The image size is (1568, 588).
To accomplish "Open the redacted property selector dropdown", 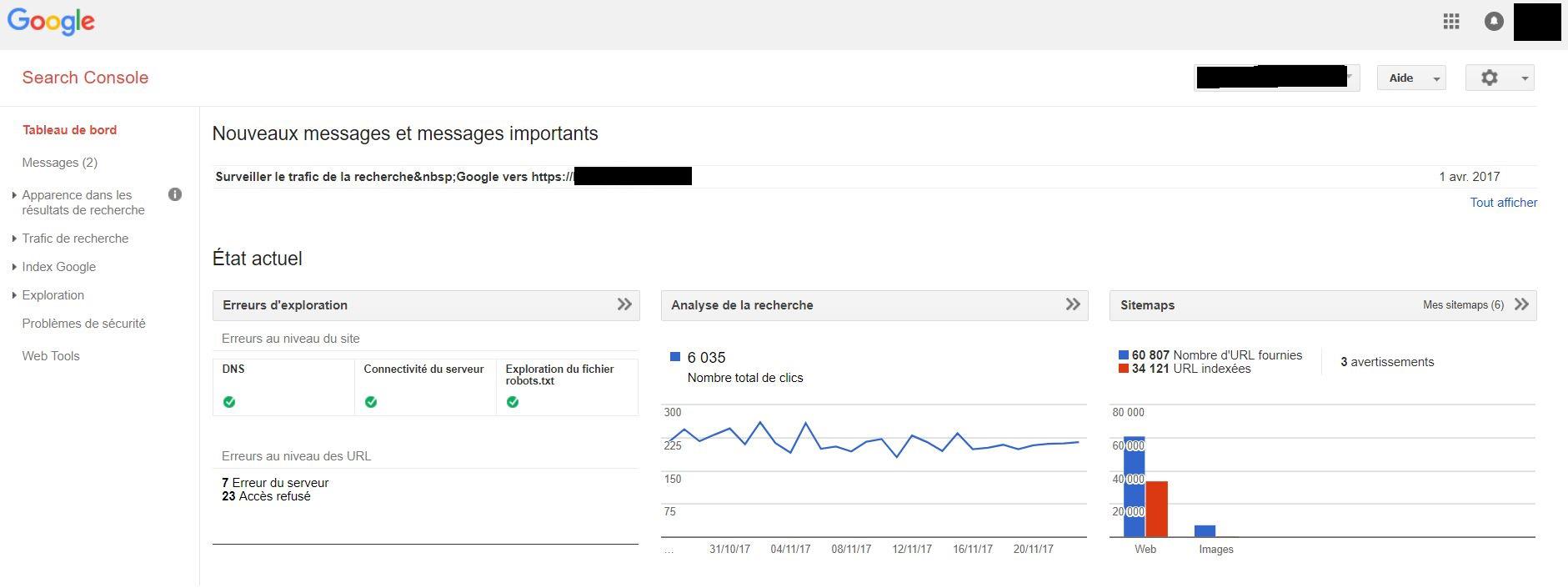I will [1277, 78].
